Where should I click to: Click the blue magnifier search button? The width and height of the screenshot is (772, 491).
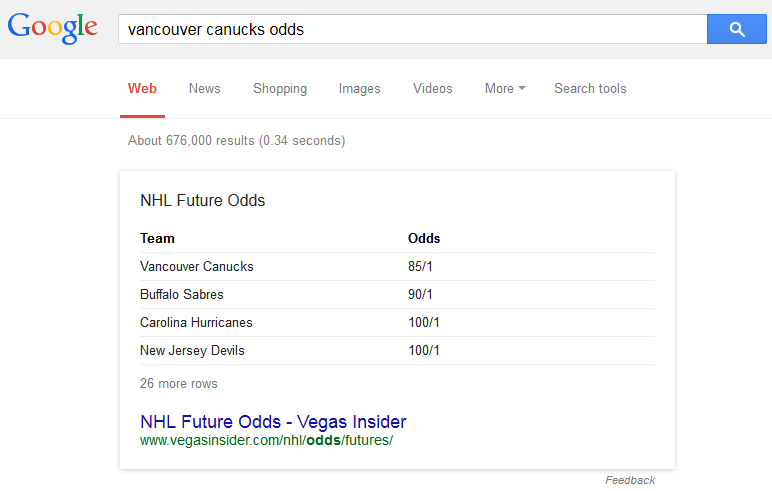(736, 30)
